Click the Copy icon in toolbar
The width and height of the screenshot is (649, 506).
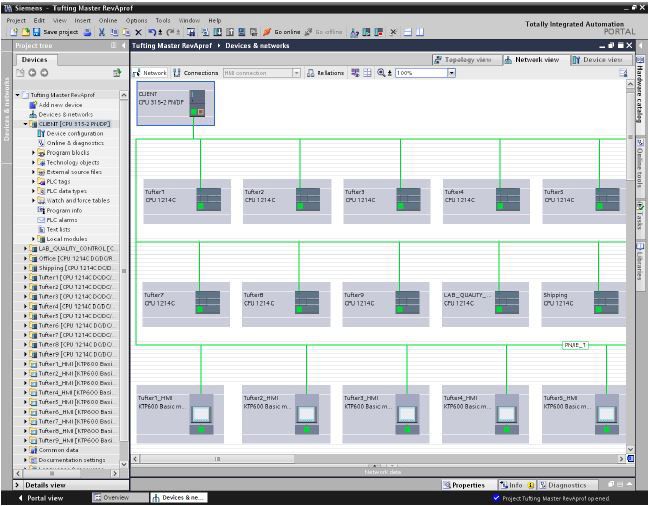click(114, 32)
